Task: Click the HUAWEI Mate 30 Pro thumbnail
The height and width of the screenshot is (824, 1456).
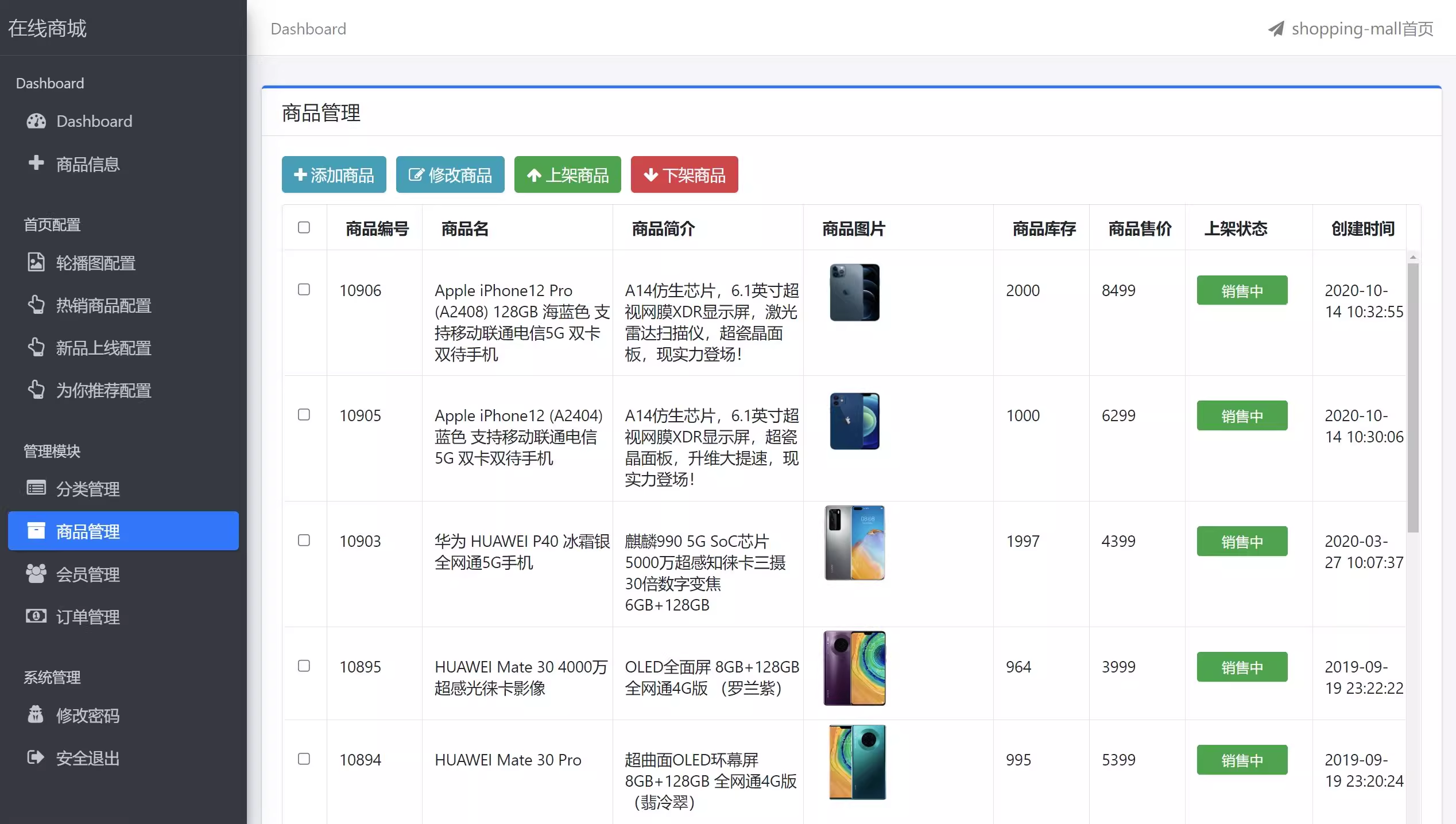Action: [857, 762]
